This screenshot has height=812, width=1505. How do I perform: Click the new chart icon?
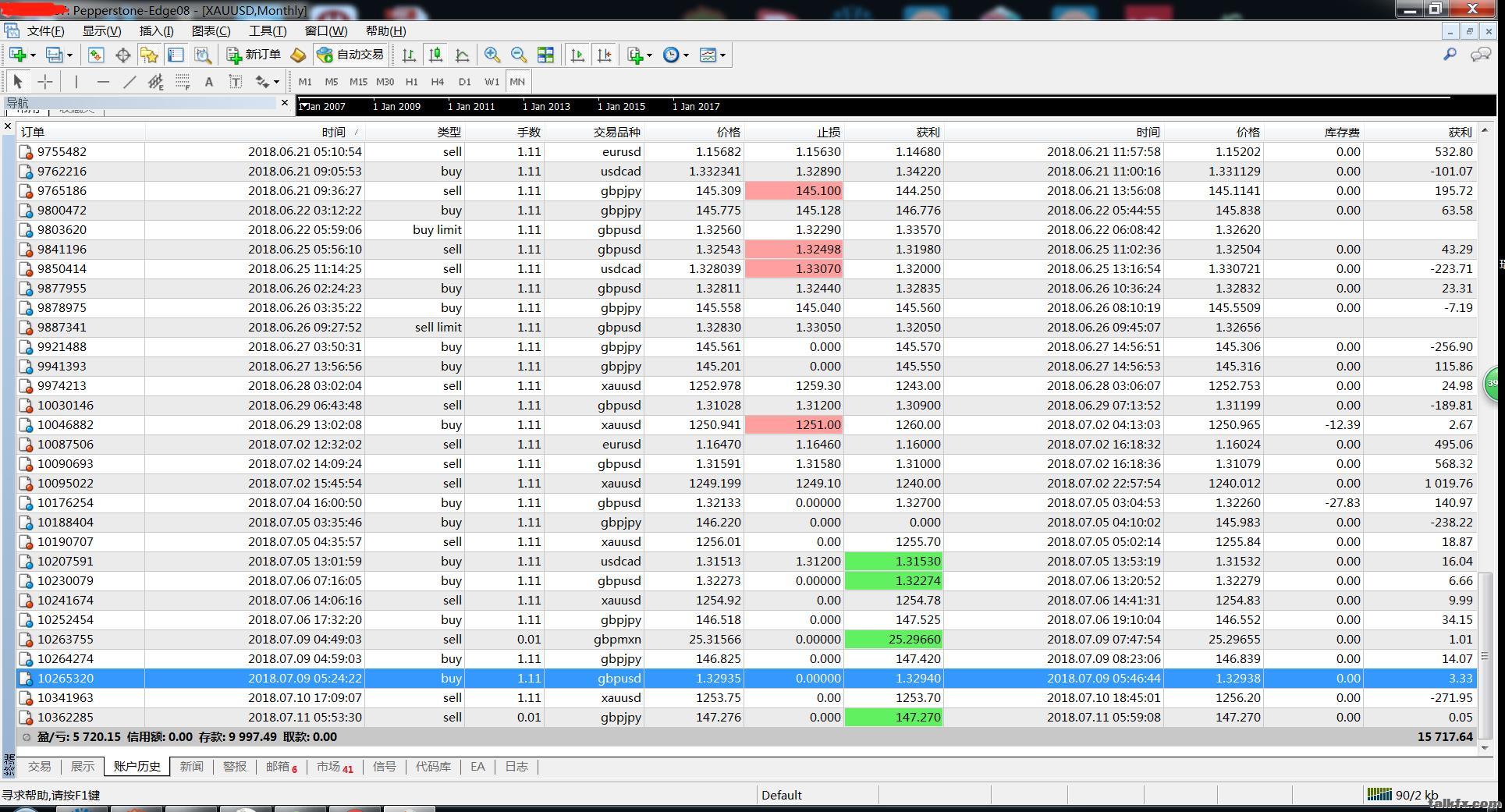[17, 55]
